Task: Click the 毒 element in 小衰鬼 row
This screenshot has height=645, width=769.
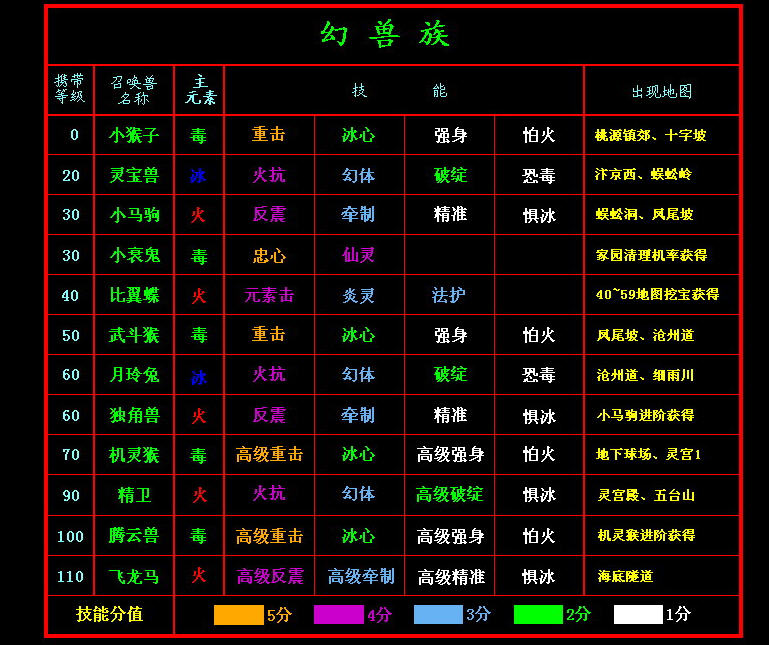Action: 199,256
